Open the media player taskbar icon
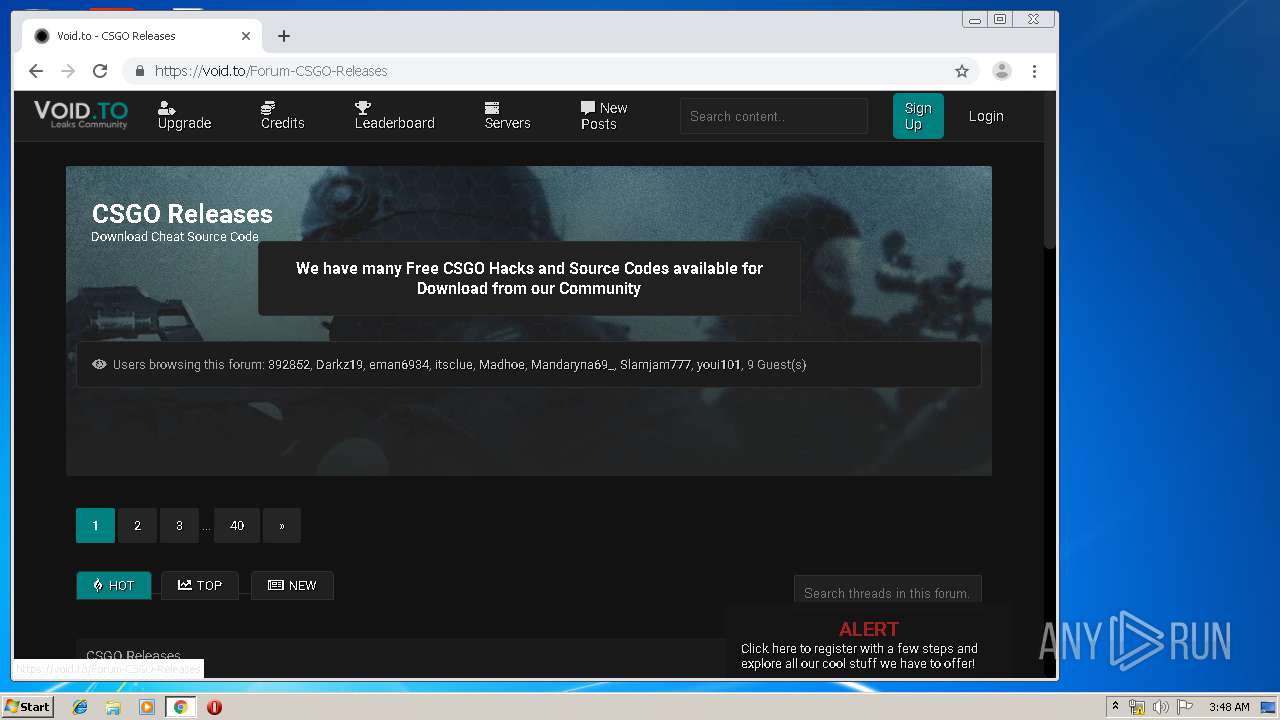 (147, 707)
